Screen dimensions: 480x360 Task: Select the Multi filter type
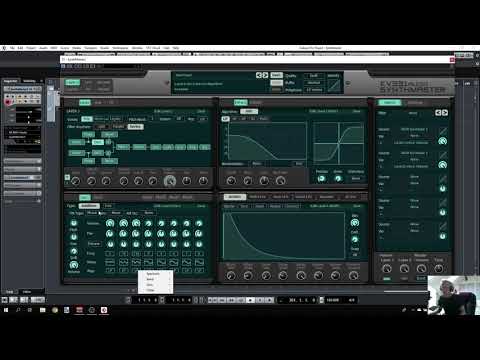coord(263,119)
